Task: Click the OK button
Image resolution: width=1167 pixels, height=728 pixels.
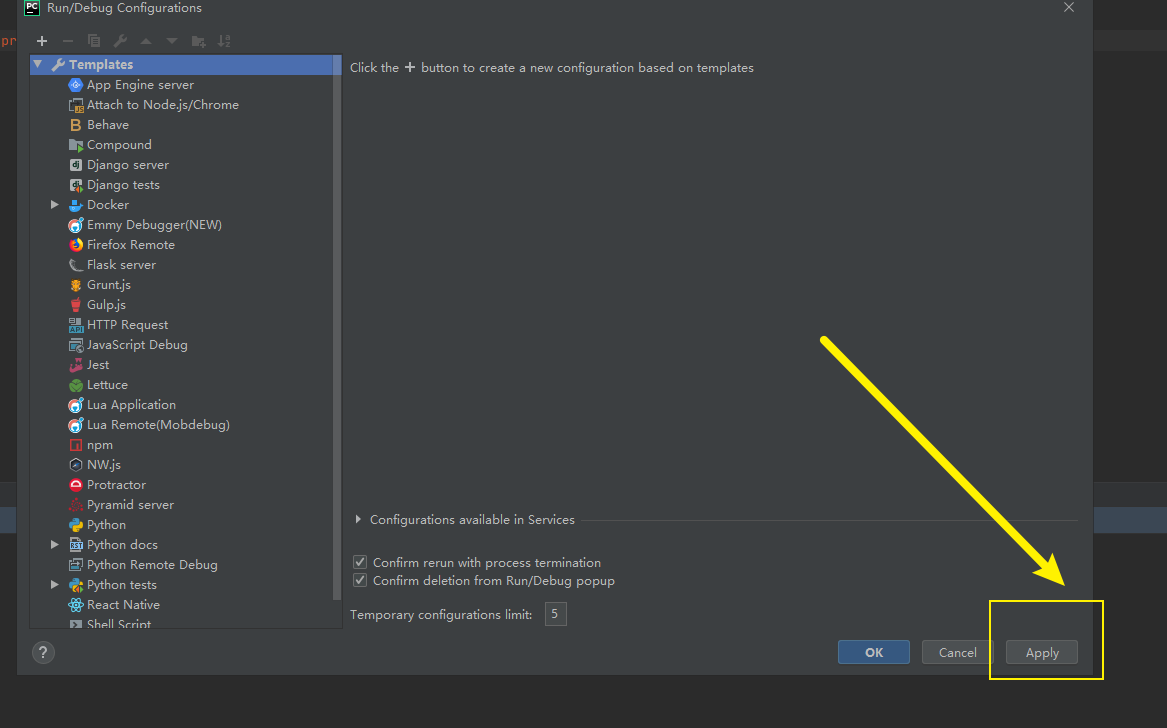Action: point(873,652)
